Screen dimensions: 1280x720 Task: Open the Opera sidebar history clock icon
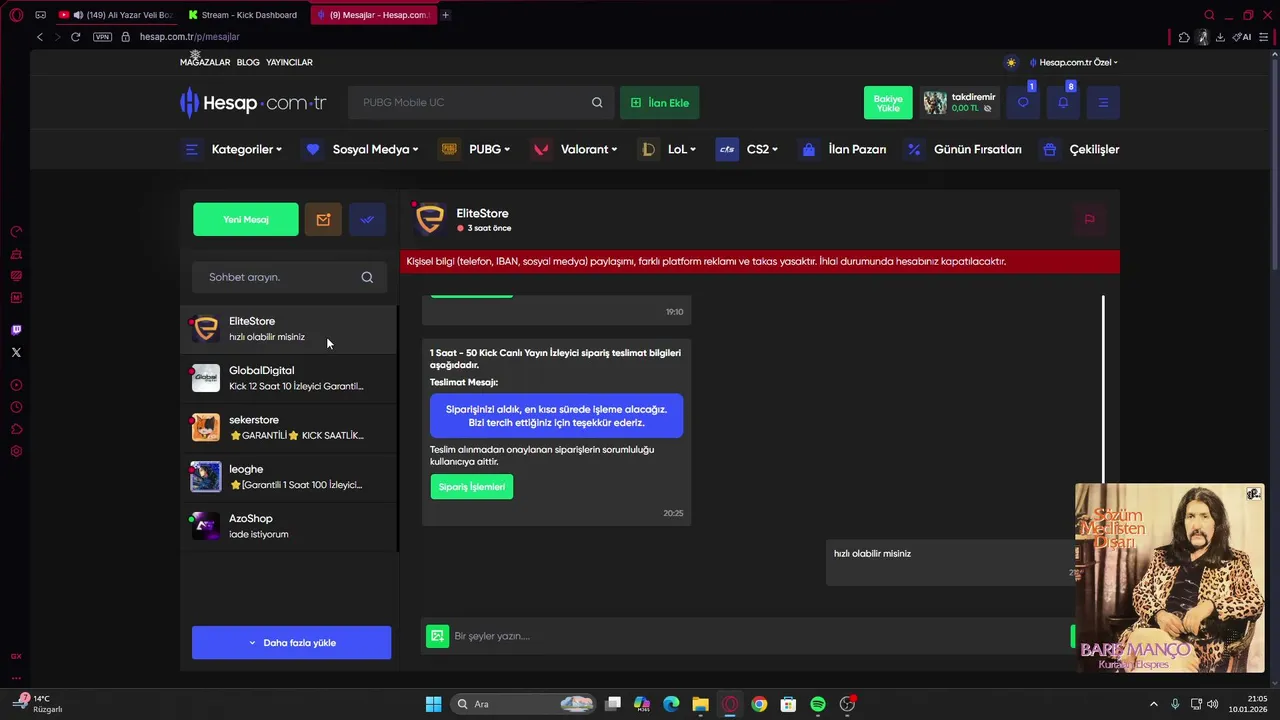(x=16, y=407)
